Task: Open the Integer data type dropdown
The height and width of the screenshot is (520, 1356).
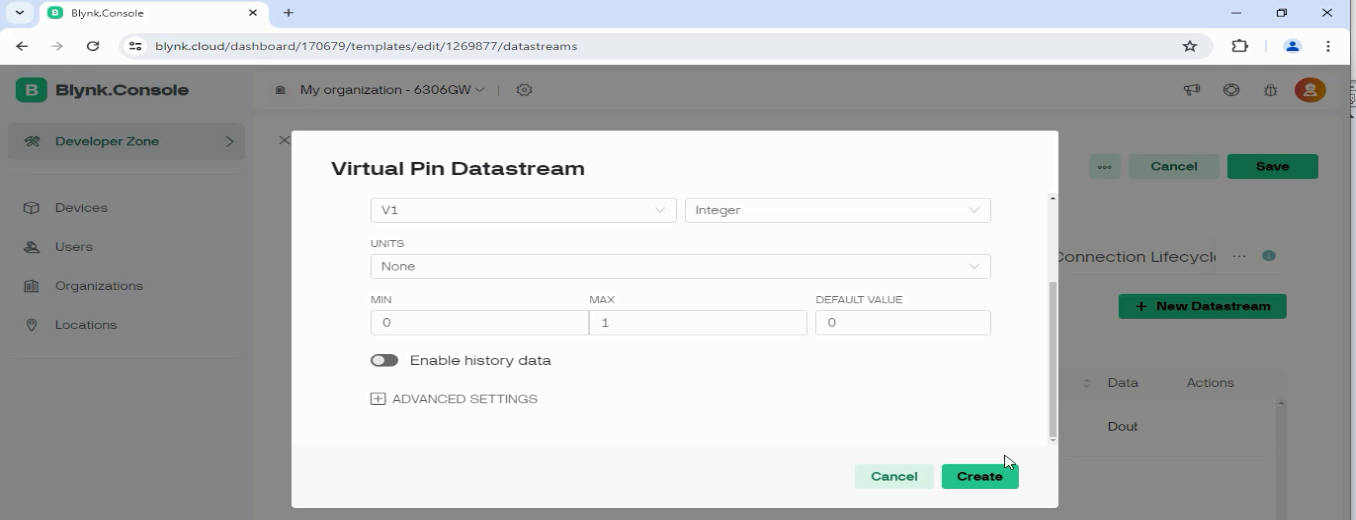Action: pyautogui.click(x=837, y=210)
